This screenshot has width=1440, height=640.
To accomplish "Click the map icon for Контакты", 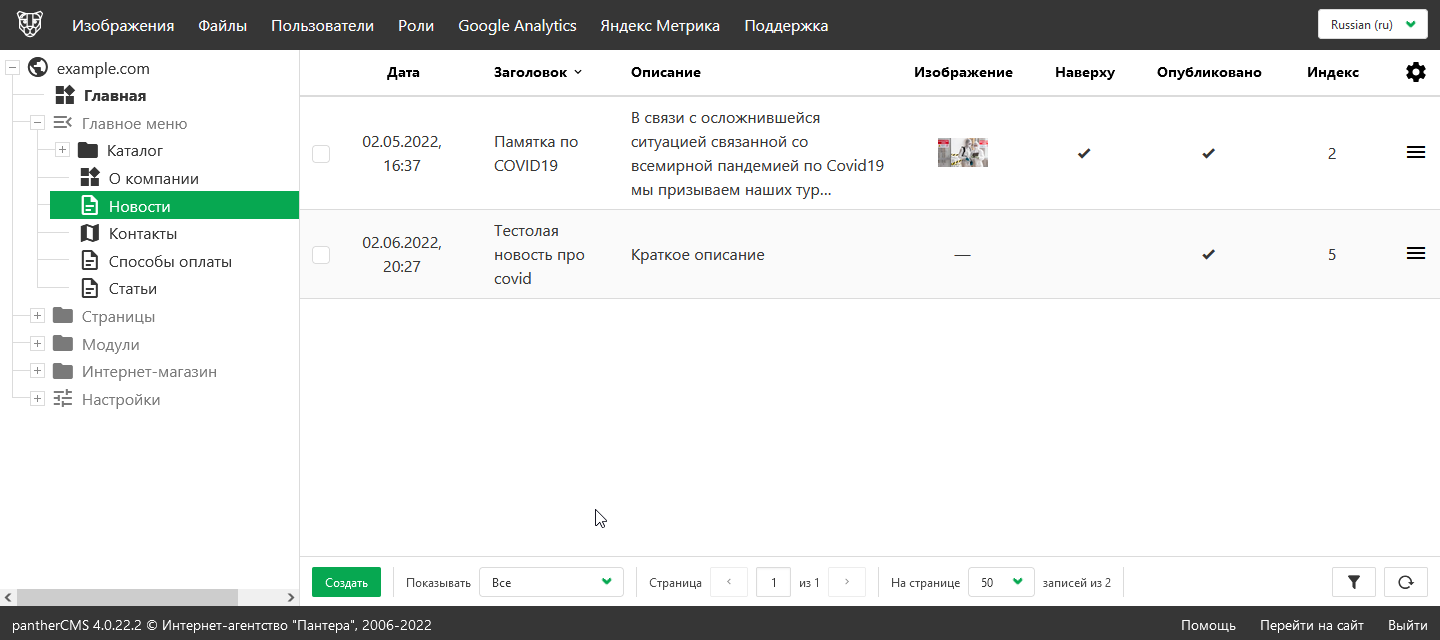I will pos(90,234).
